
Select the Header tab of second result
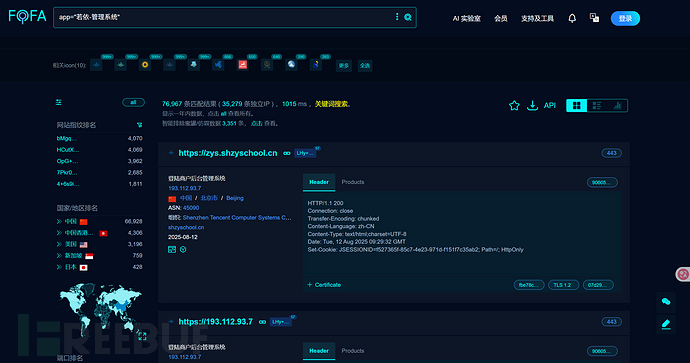point(319,351)
